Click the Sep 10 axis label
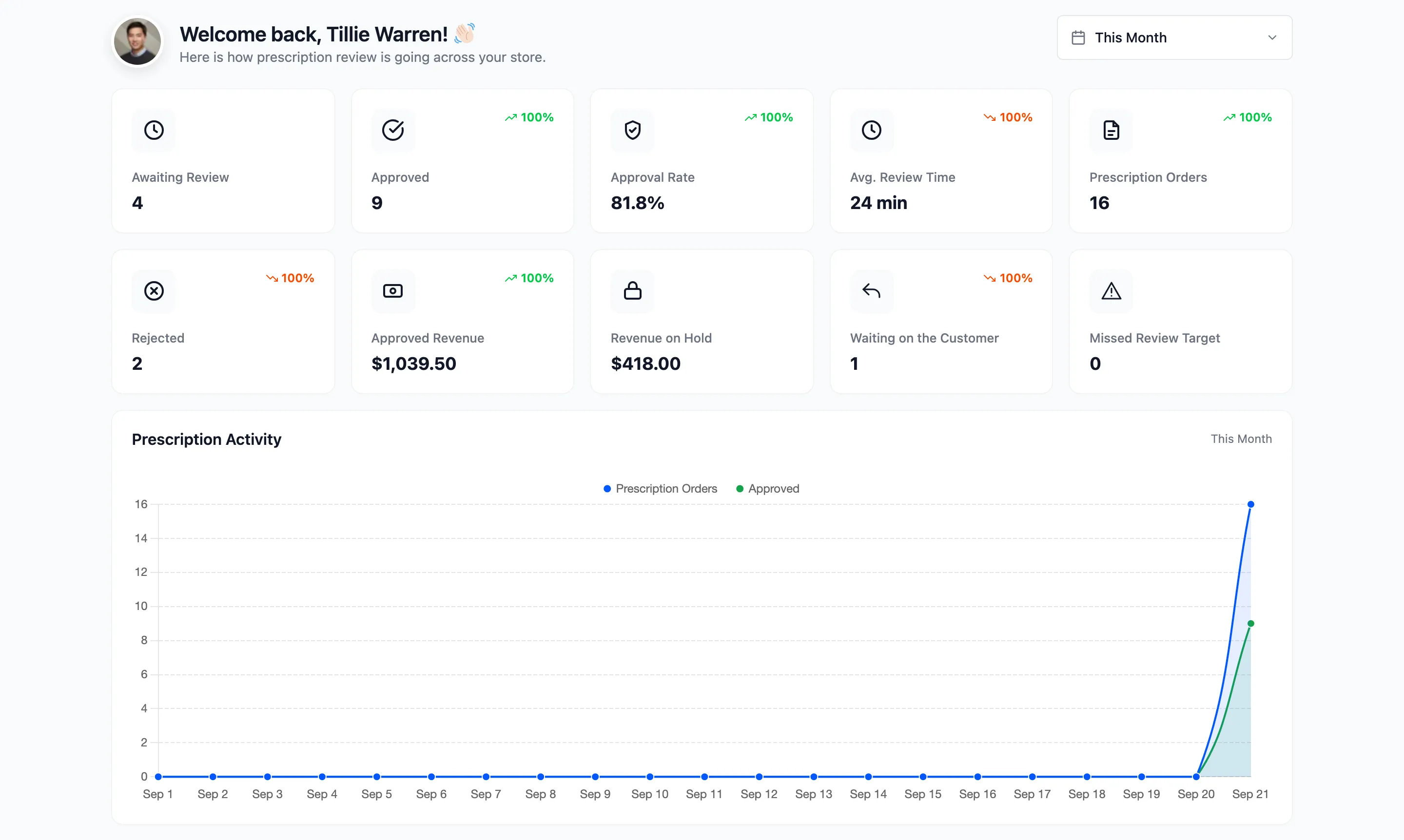This screenshot has height=840, width=1404. [650, 794]
